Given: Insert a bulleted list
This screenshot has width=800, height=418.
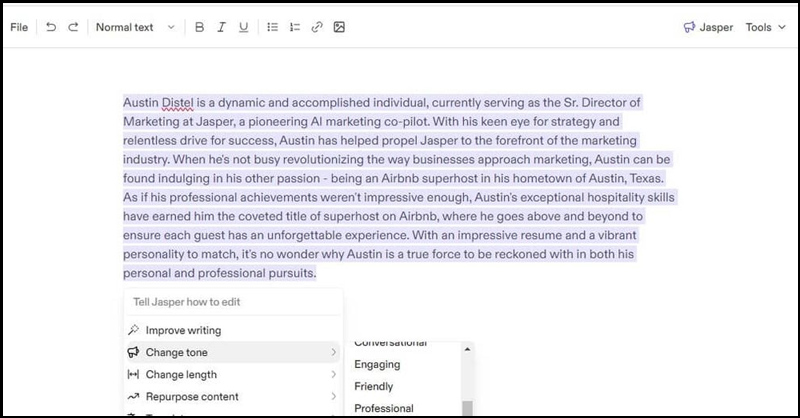Looking at the screenshot, I should click(x=272, y=27).
